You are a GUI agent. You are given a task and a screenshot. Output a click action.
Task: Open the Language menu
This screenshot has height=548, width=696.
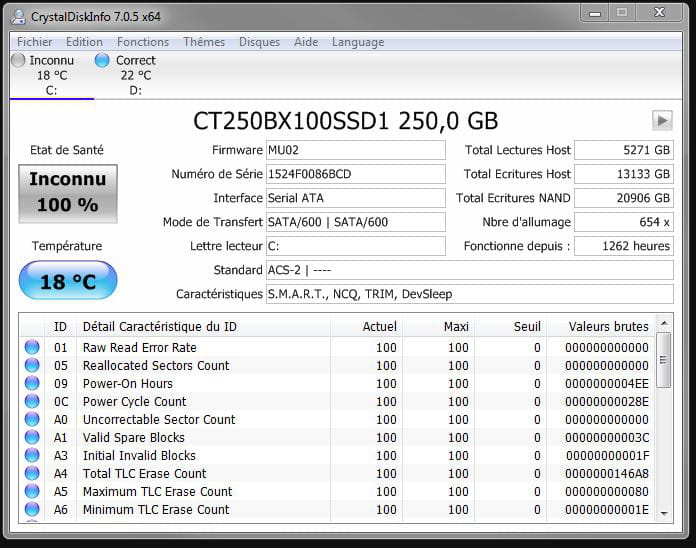pos(358,42)
